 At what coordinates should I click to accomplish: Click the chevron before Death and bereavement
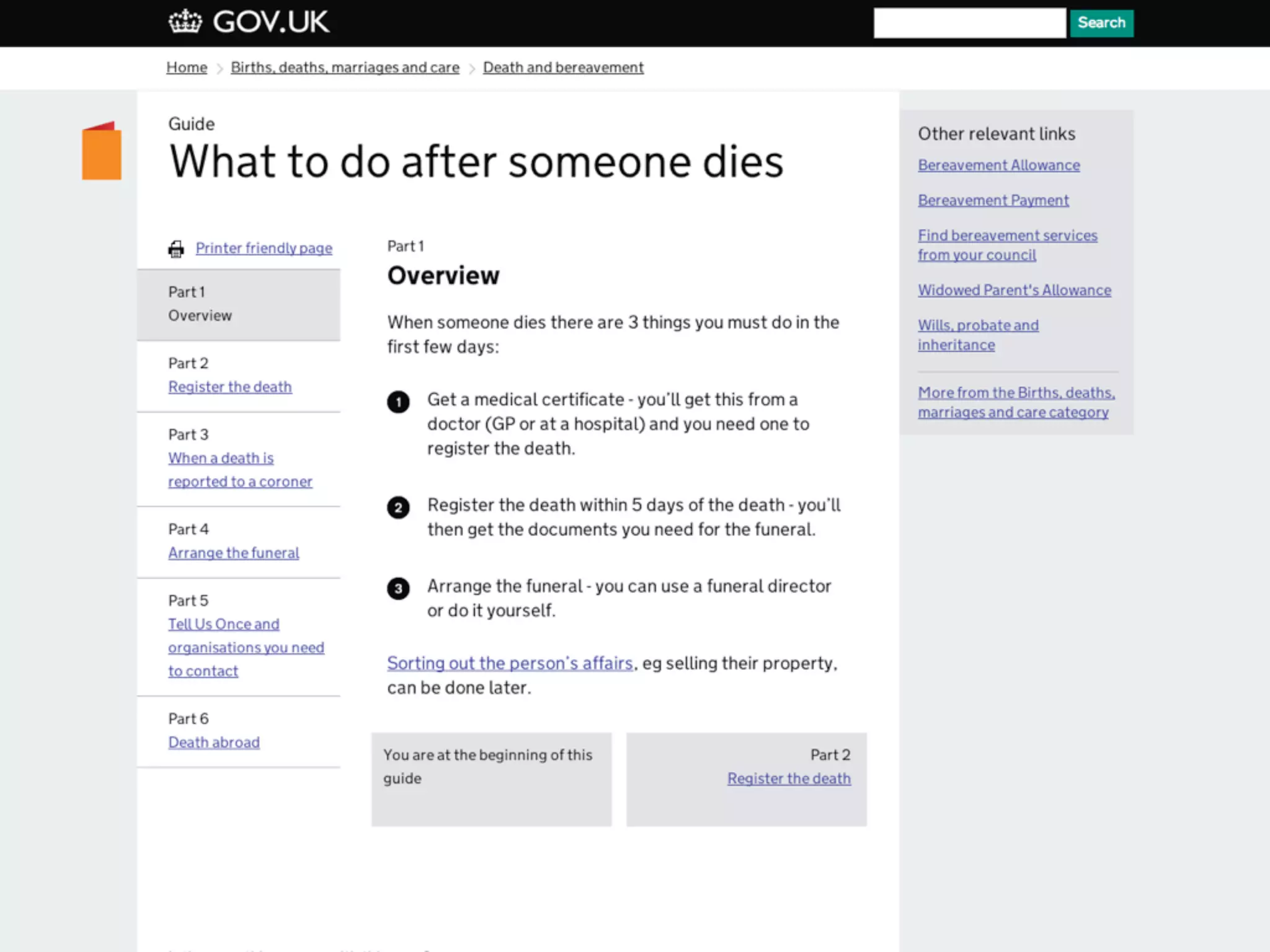tap(471, 68)
